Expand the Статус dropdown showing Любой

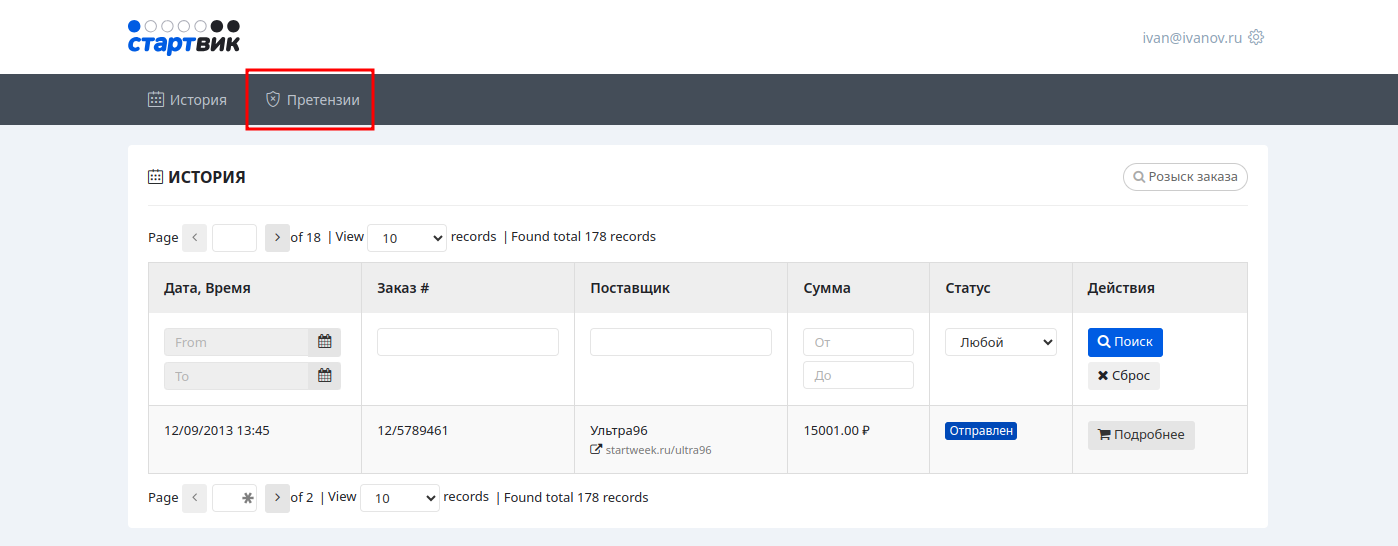1000,342
